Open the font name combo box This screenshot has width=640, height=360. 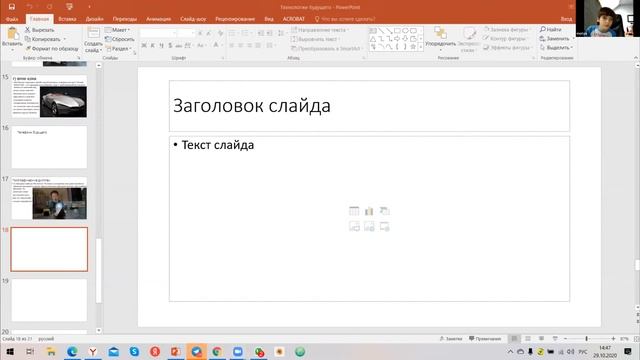tap(158, 33)
